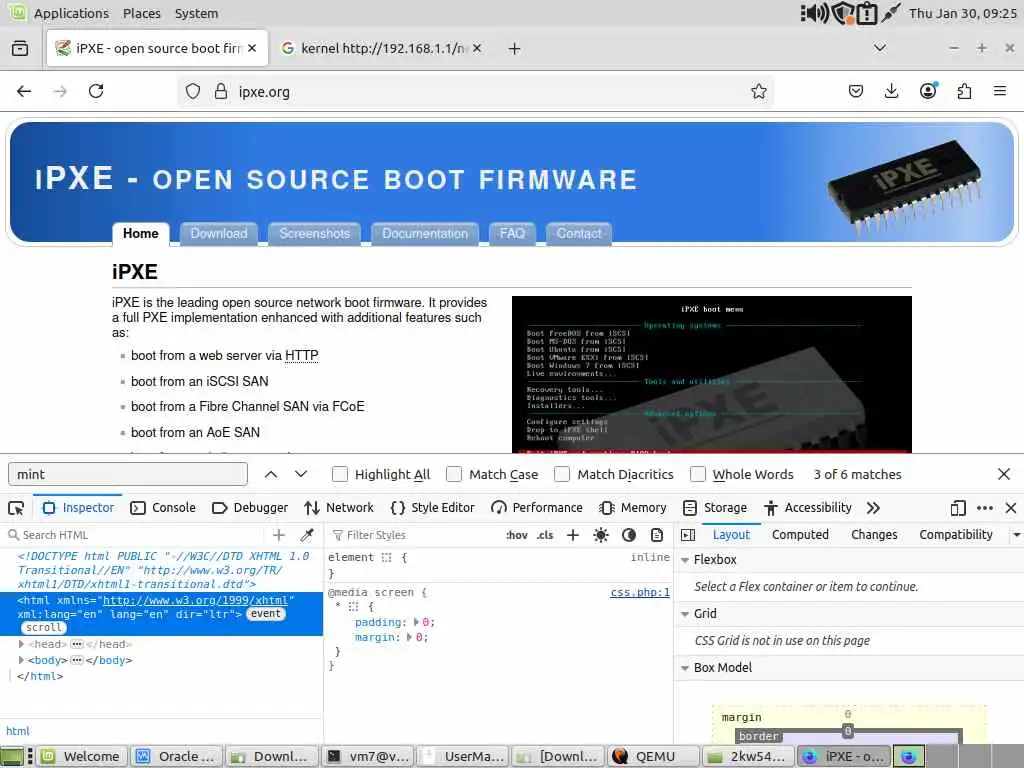The image size is (1024, 768).
Task: Show more DevTools tools chevron
Action: [873, 508]
